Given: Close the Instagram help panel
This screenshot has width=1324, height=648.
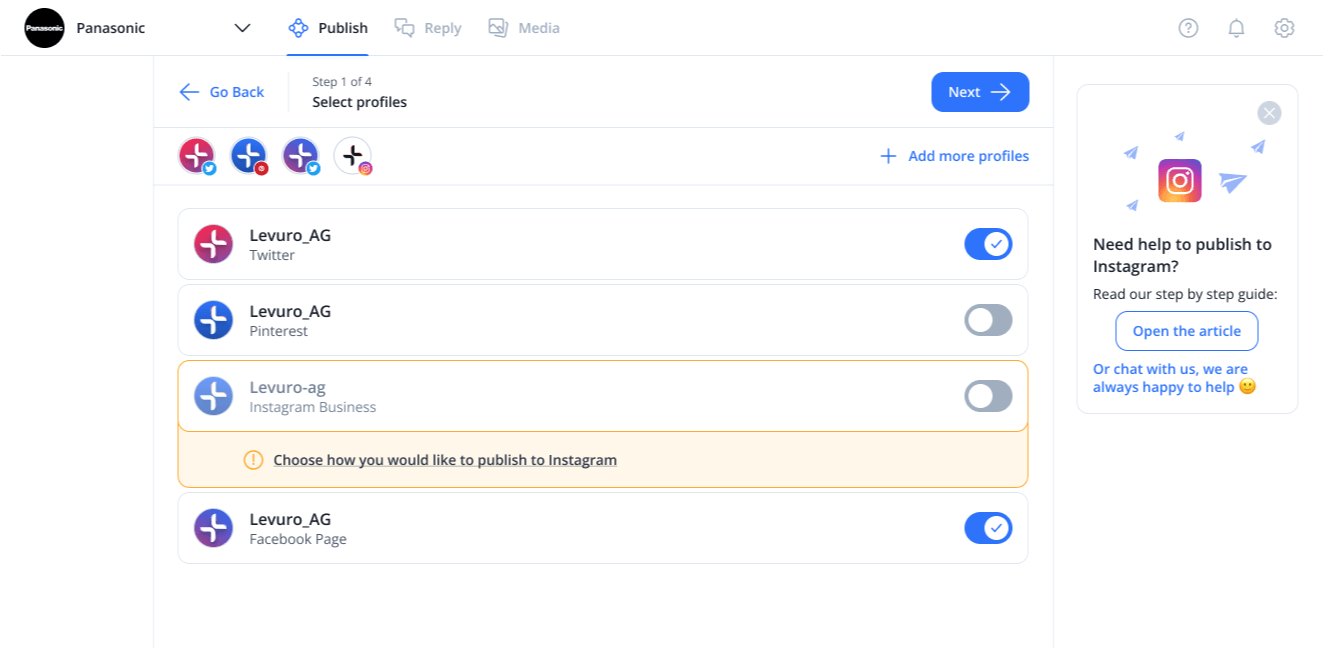Looking at the screenshot, I should (x=1269, y=113).
